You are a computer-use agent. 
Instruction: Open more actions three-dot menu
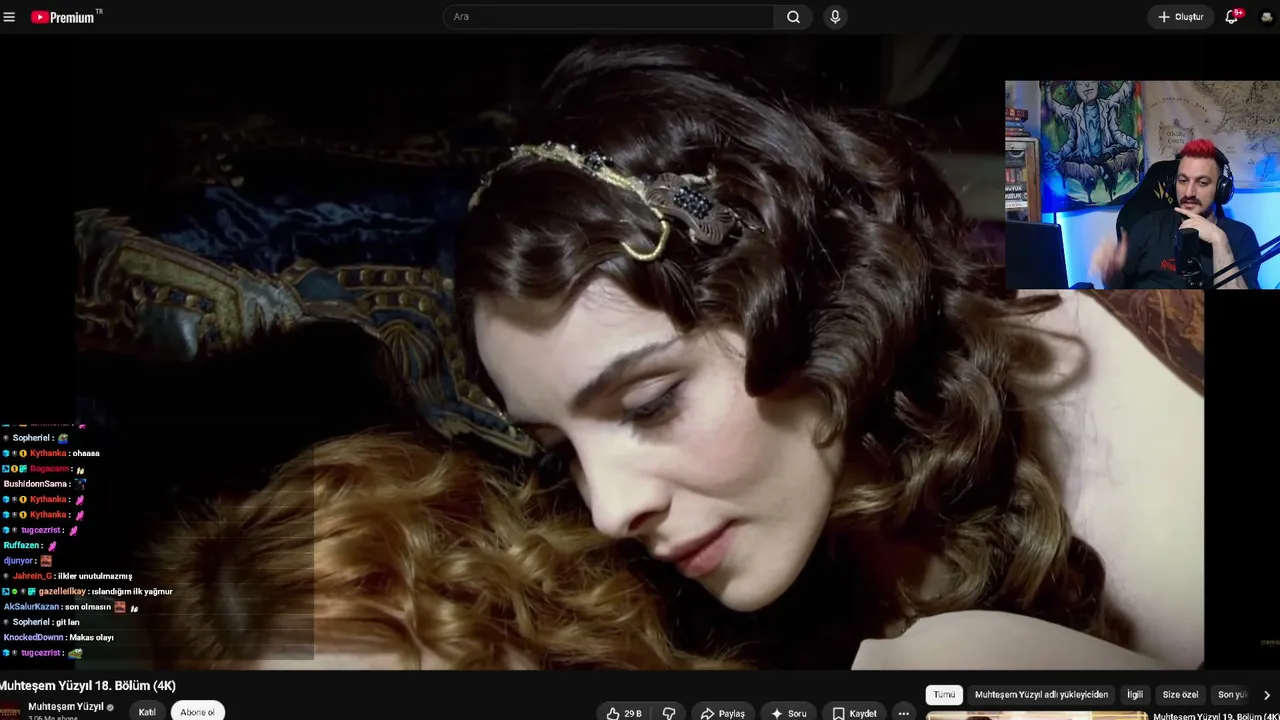(903, 713)
